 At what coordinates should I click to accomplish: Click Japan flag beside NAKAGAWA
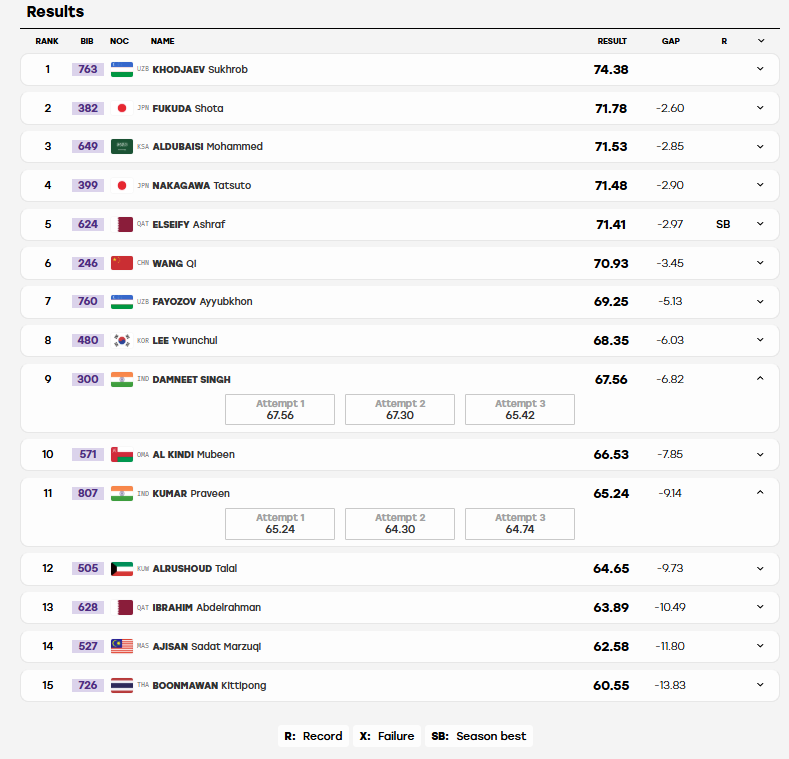click(x=122, y=185)
